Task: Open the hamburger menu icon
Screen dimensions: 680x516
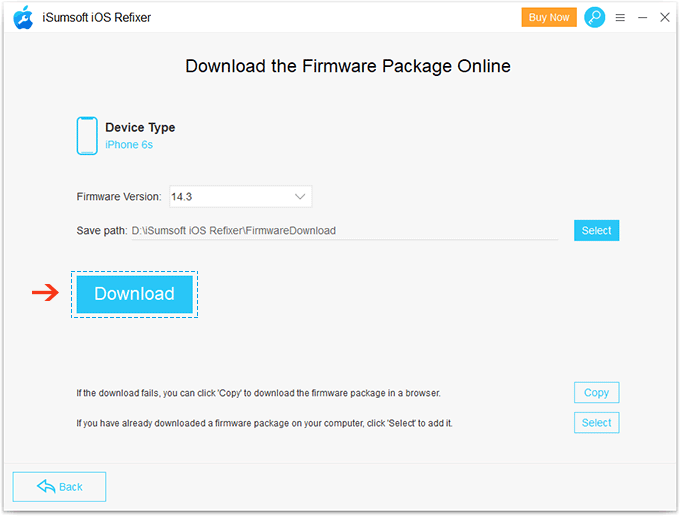Action: point(620,17)
